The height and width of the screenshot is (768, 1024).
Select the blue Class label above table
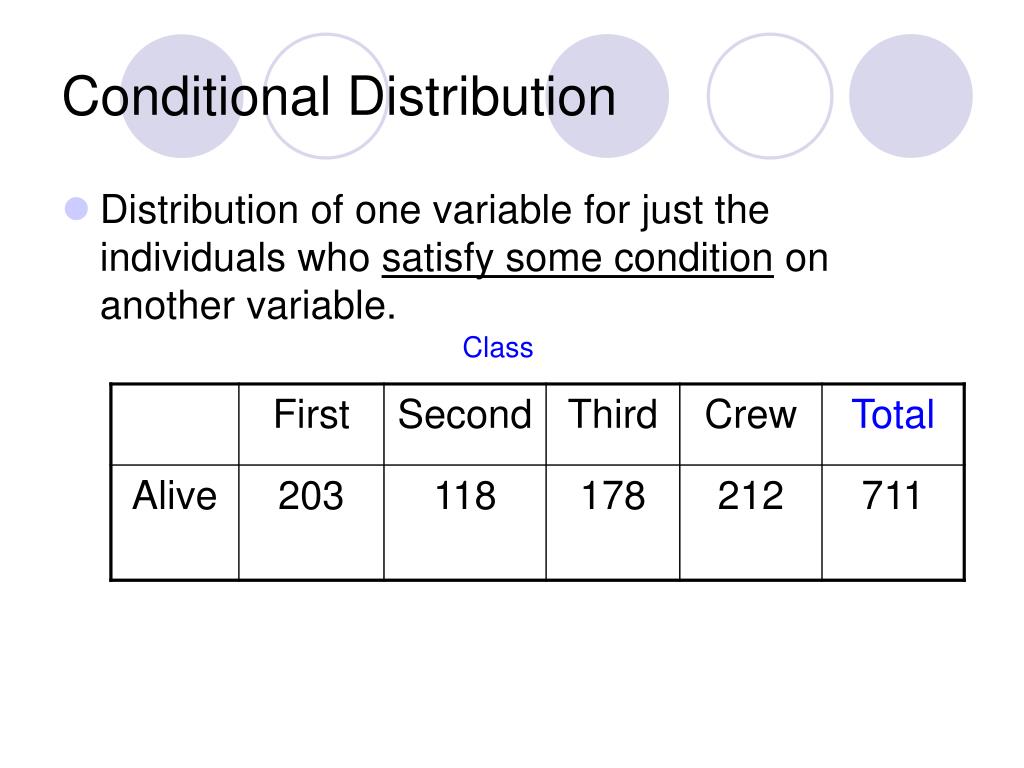498,347
